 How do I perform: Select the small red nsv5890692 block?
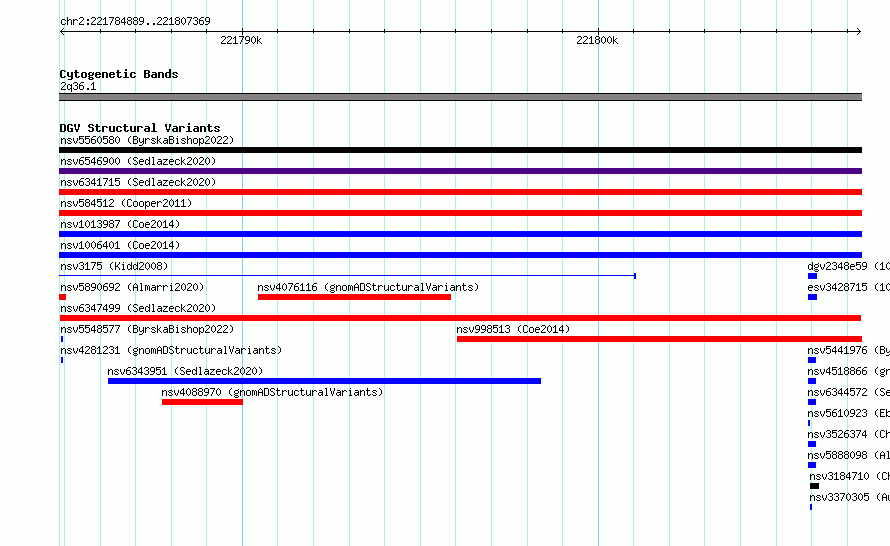click(x=62, y=297)
